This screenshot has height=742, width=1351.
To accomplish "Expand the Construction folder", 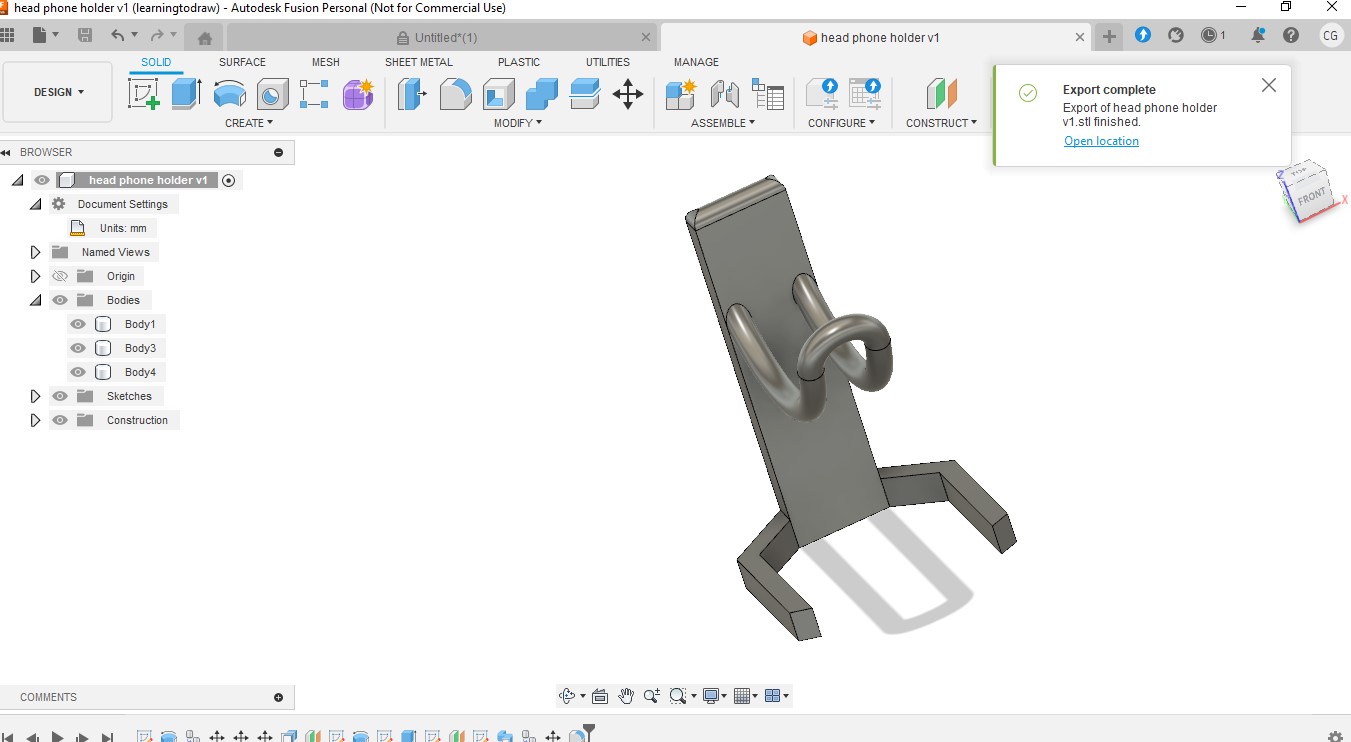I will tap(35, 420).
